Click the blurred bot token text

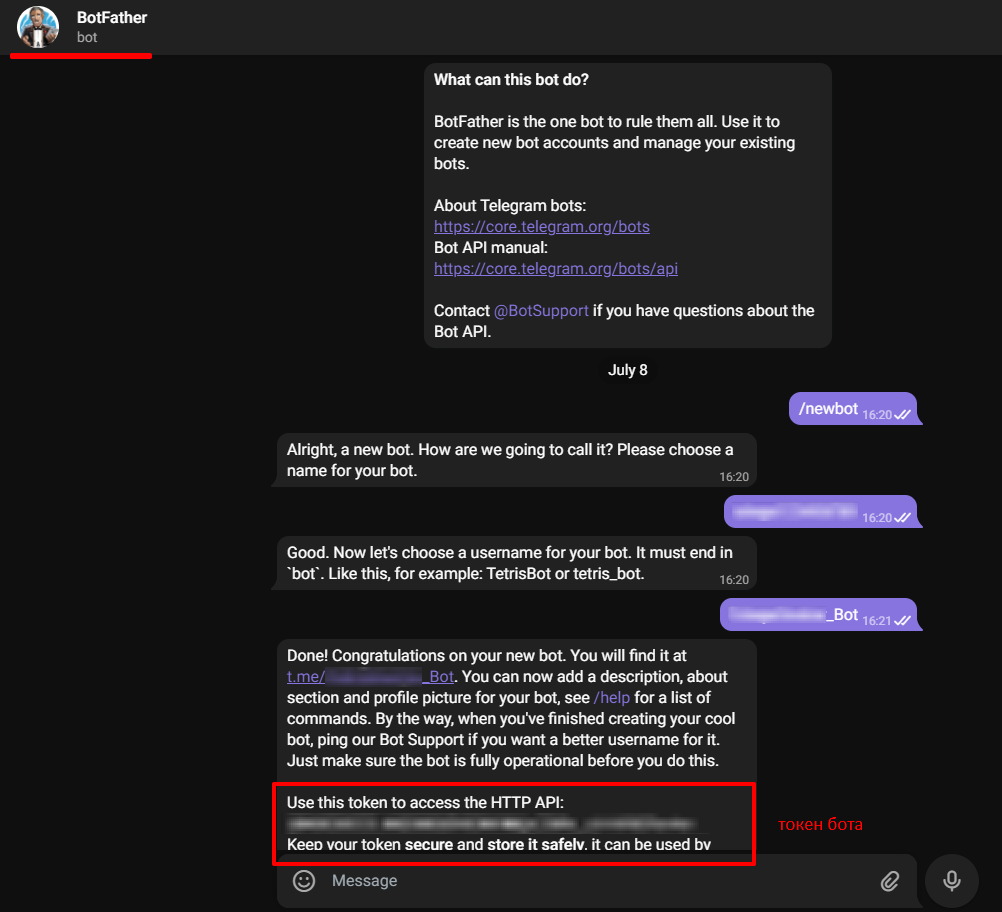pos(490,824)
